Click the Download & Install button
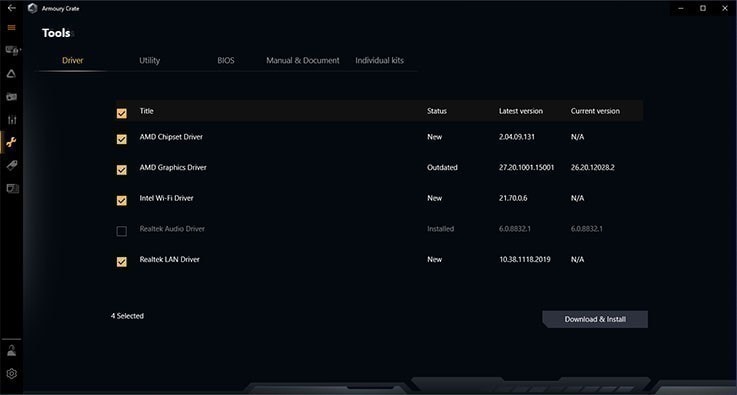Viewport: 737px width, 395px height. tap(595, 319)
